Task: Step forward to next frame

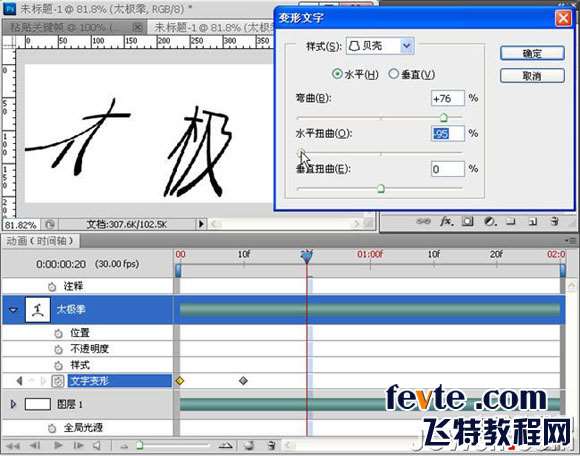Action: coord(78,446)
